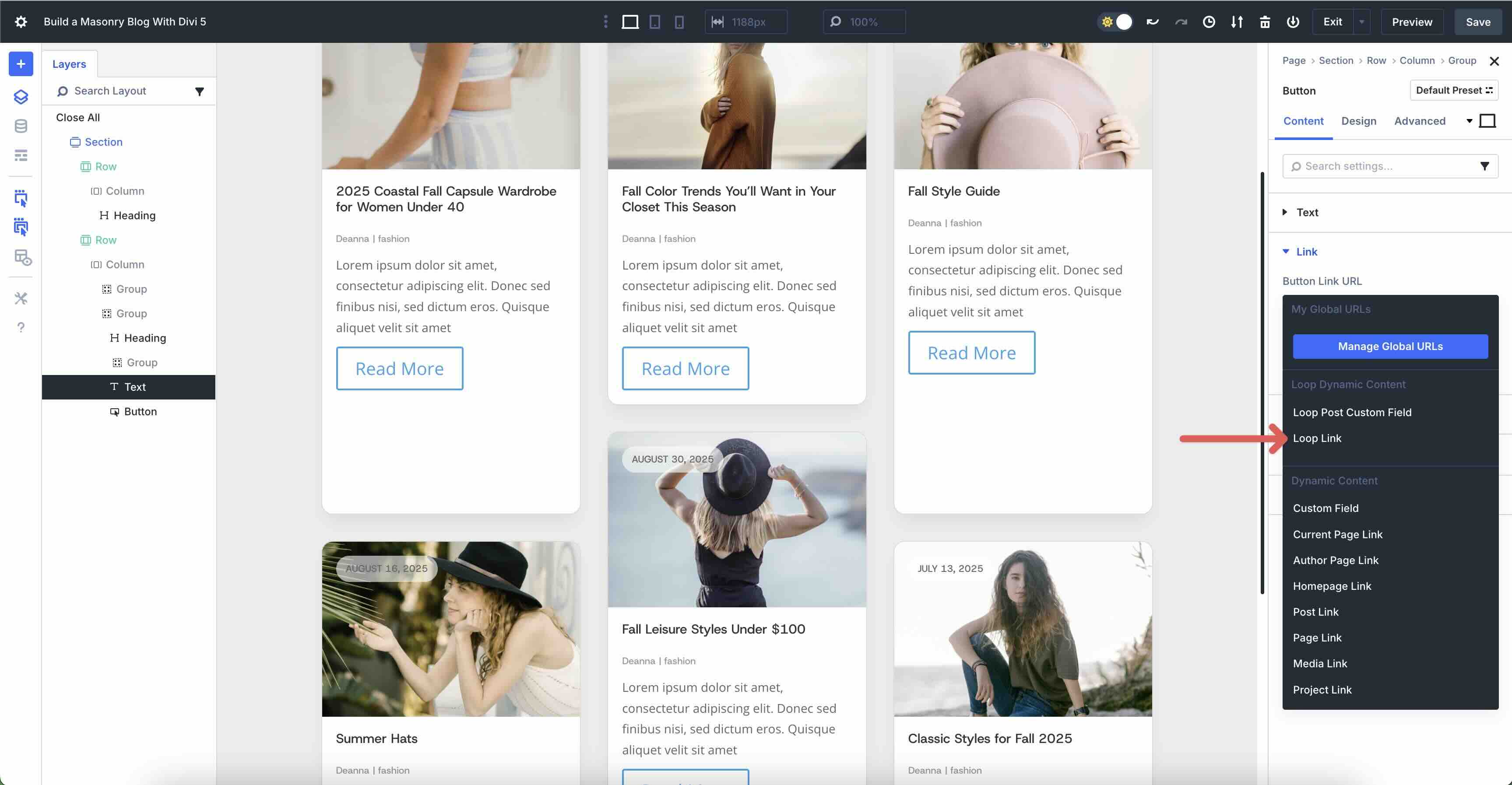Open the Help panel via question mark icon
This screenshot has height=785, width=1512.
[21, 327]
